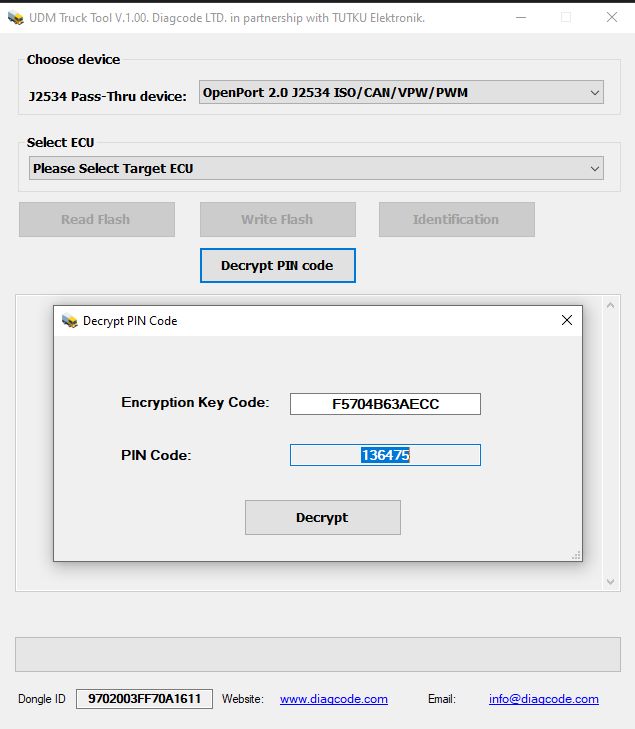635x729 pixels.
Task: Click the UDM Truck Tool title bar icon
Action: click(16, 18)
